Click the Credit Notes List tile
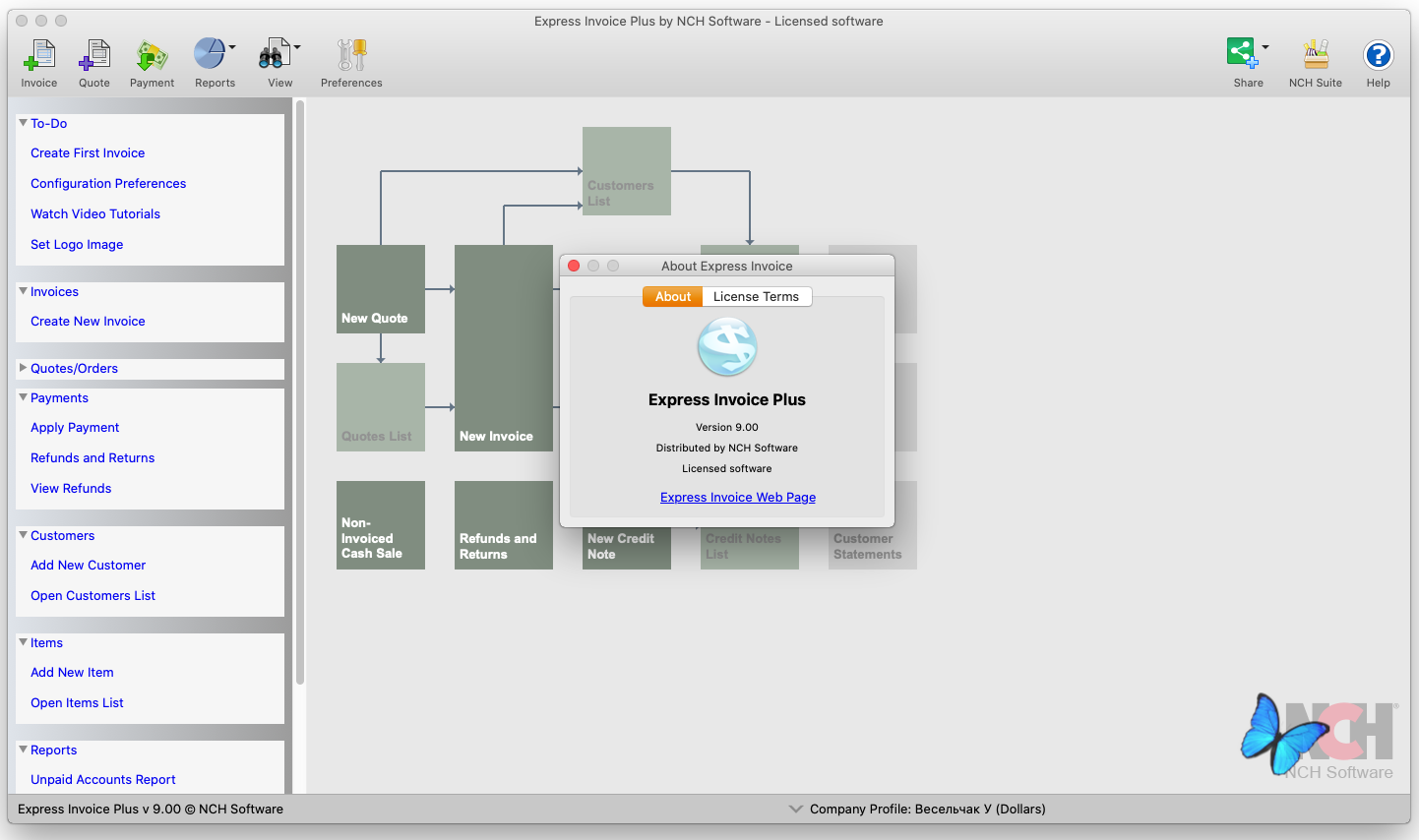The width and height of the screenshot is (1419, 840). 750,547
